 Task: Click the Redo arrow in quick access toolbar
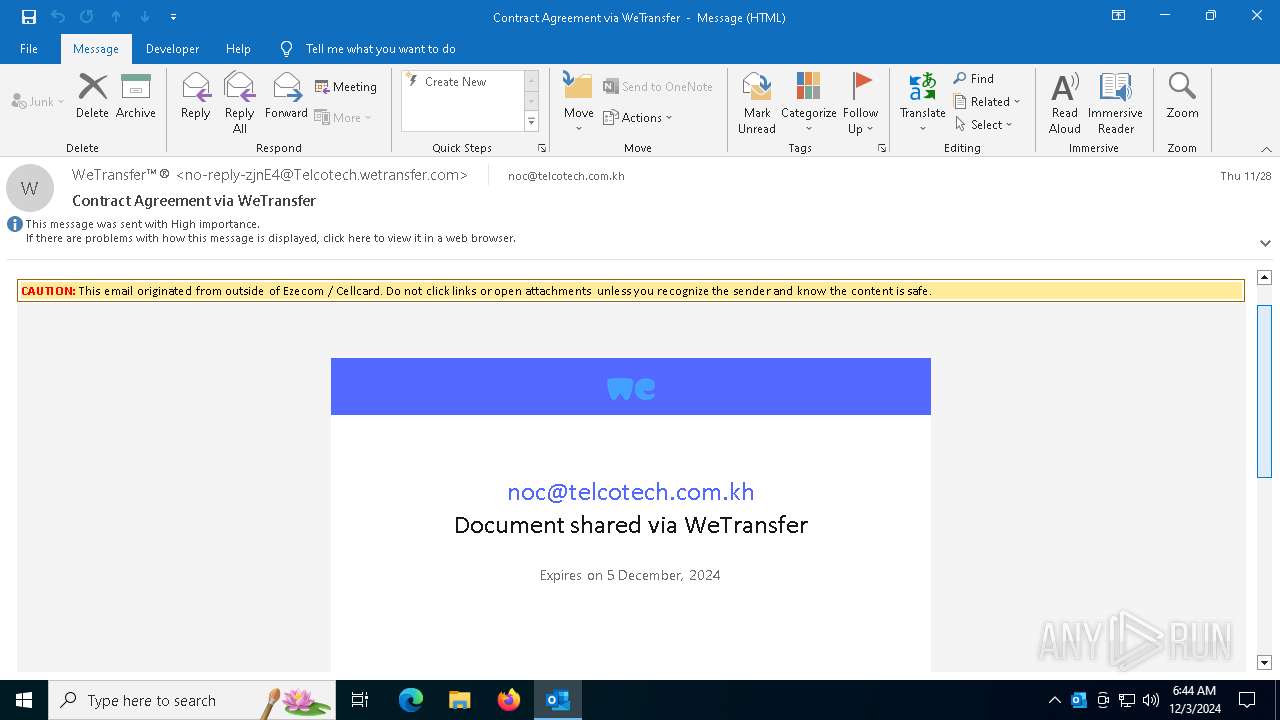click(x=87, y=17)
